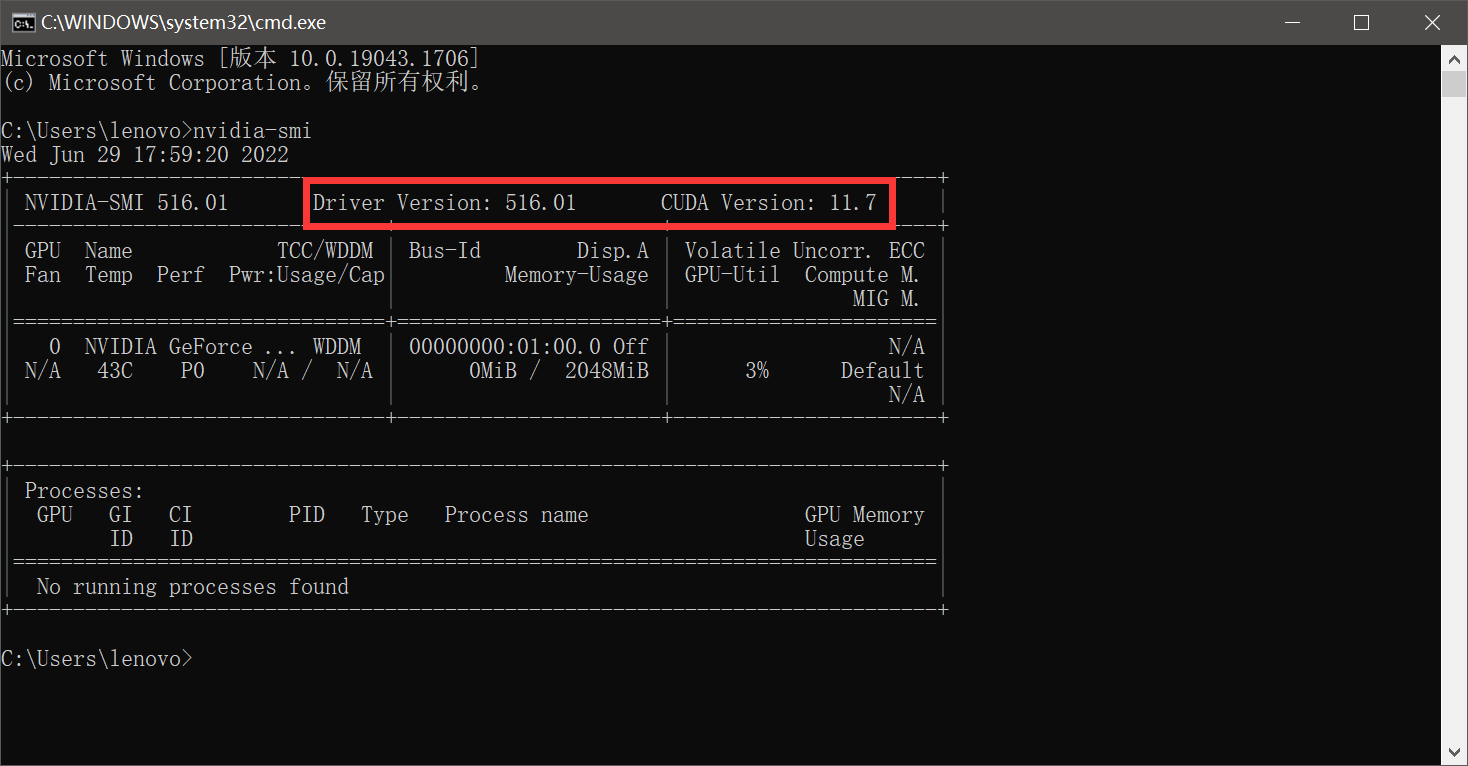Click the "Fan" column header
Viewport: 1468px width, 766px height.
[43, 275]
